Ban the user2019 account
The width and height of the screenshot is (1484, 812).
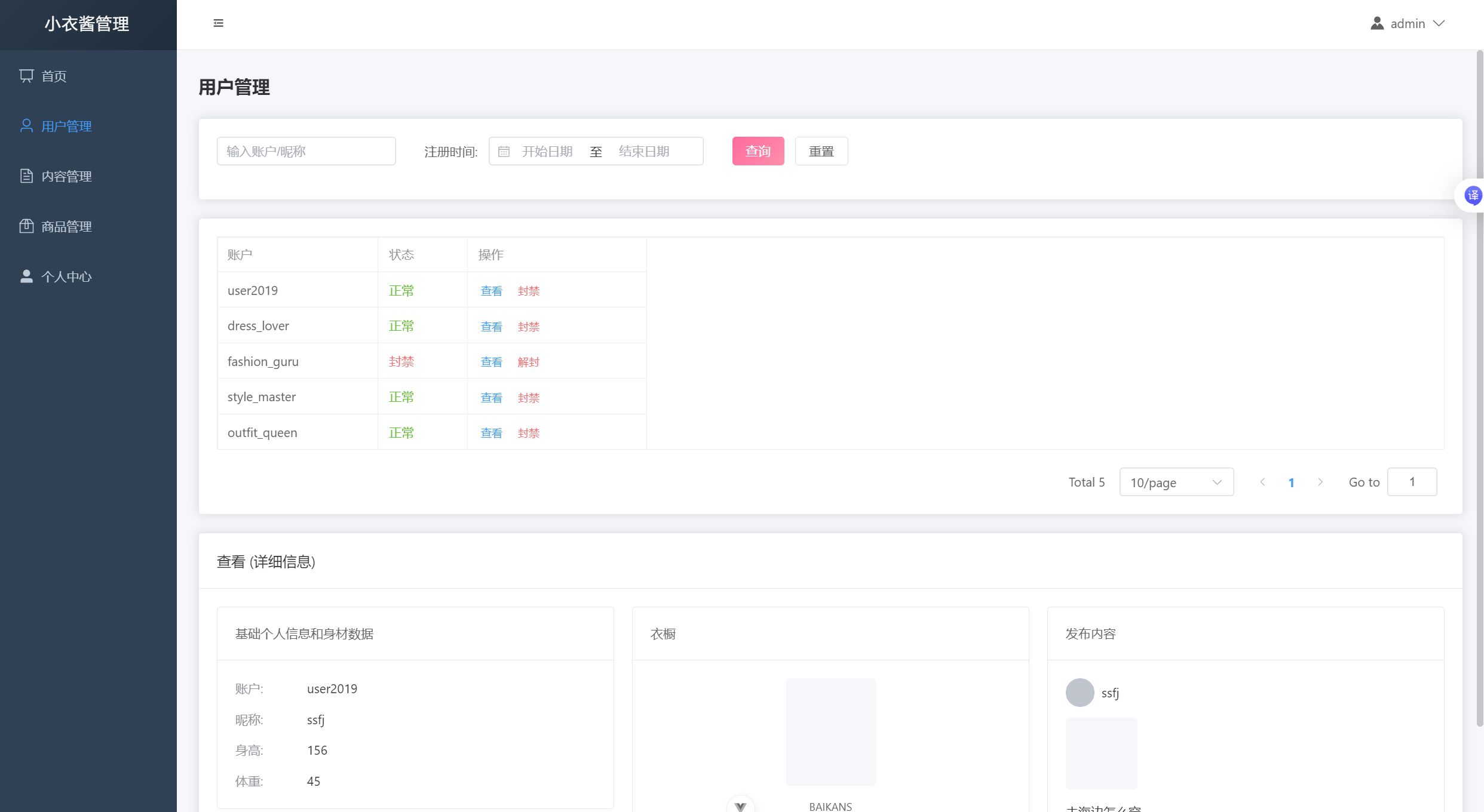[529, 291]
